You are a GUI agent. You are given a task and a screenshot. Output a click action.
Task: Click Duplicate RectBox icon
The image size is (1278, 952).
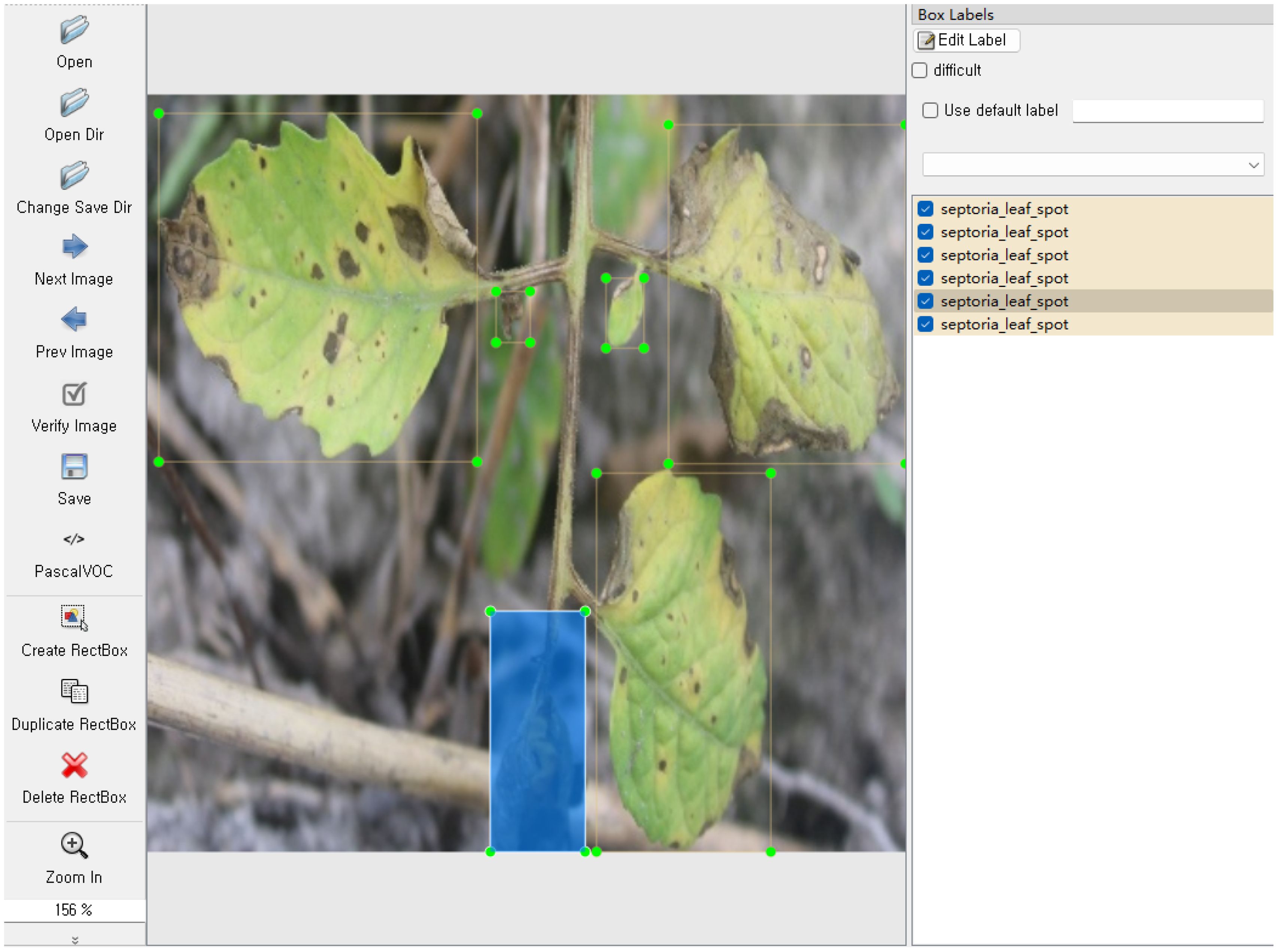pyautogui.click(x=74, y=691)
